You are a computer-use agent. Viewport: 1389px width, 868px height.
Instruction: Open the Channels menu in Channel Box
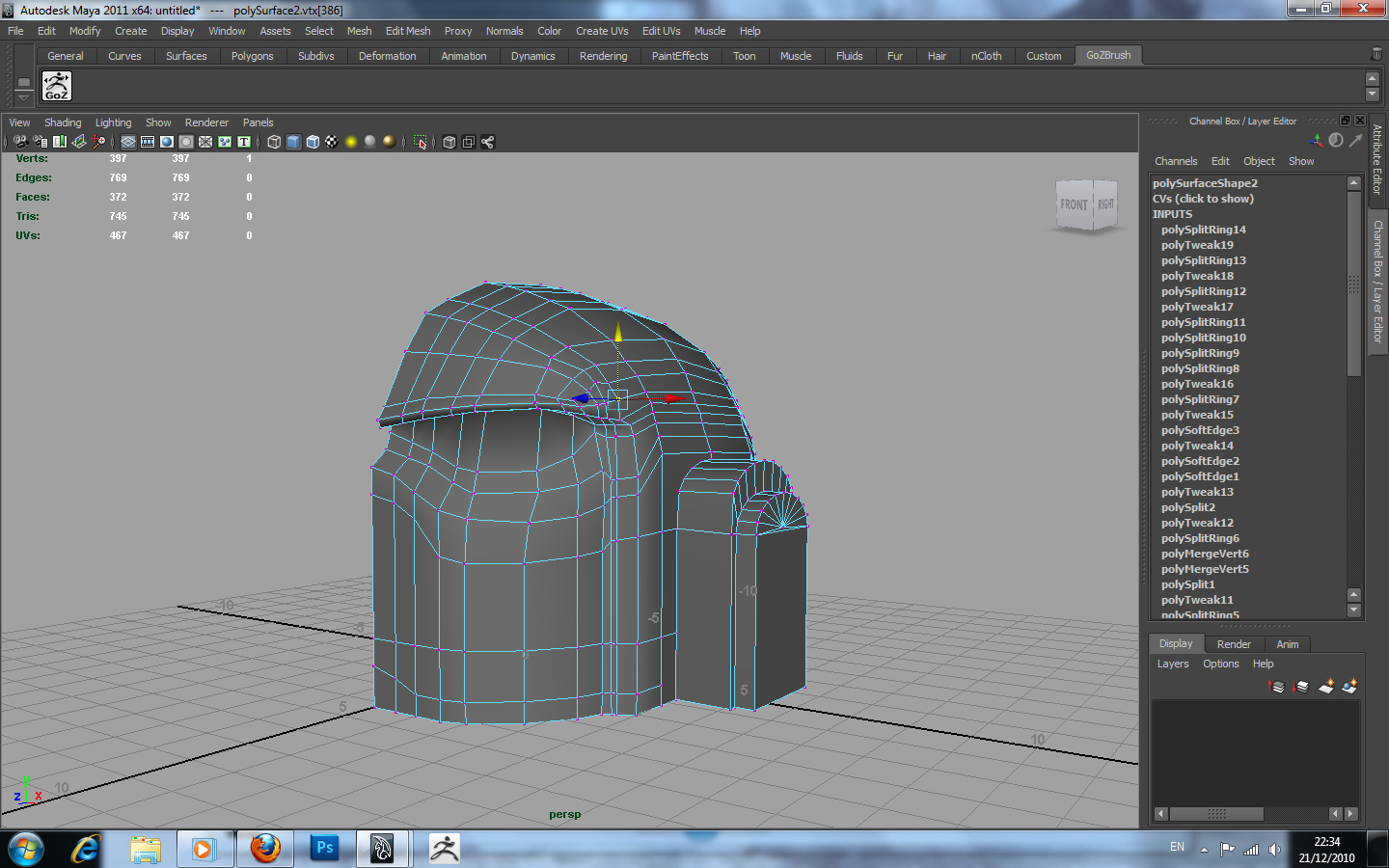click(1175, 161)
